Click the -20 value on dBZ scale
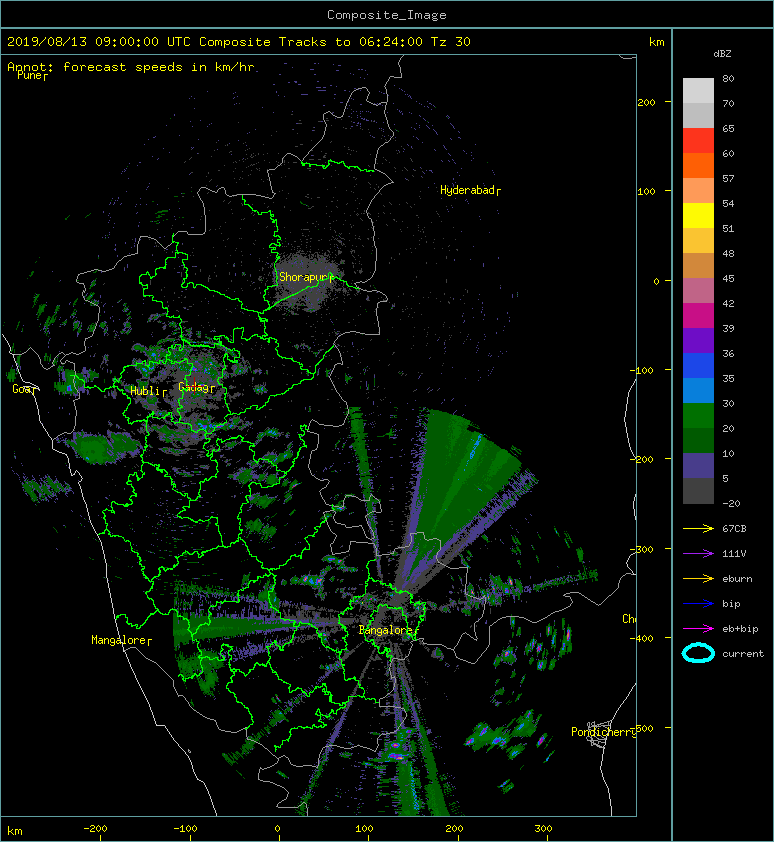This screenshot has height=842, width=774. point(731,503)
